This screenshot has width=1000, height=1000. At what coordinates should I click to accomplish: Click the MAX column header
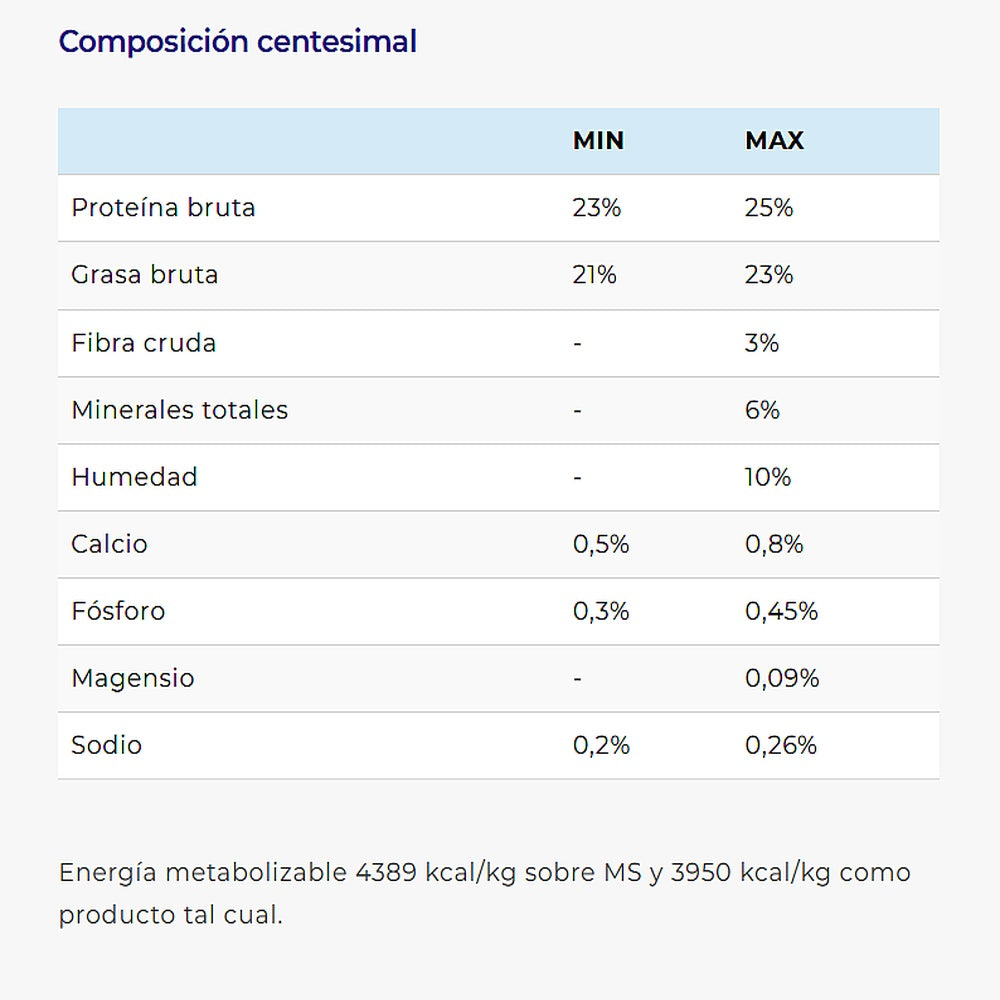click(x=774, y=141)
